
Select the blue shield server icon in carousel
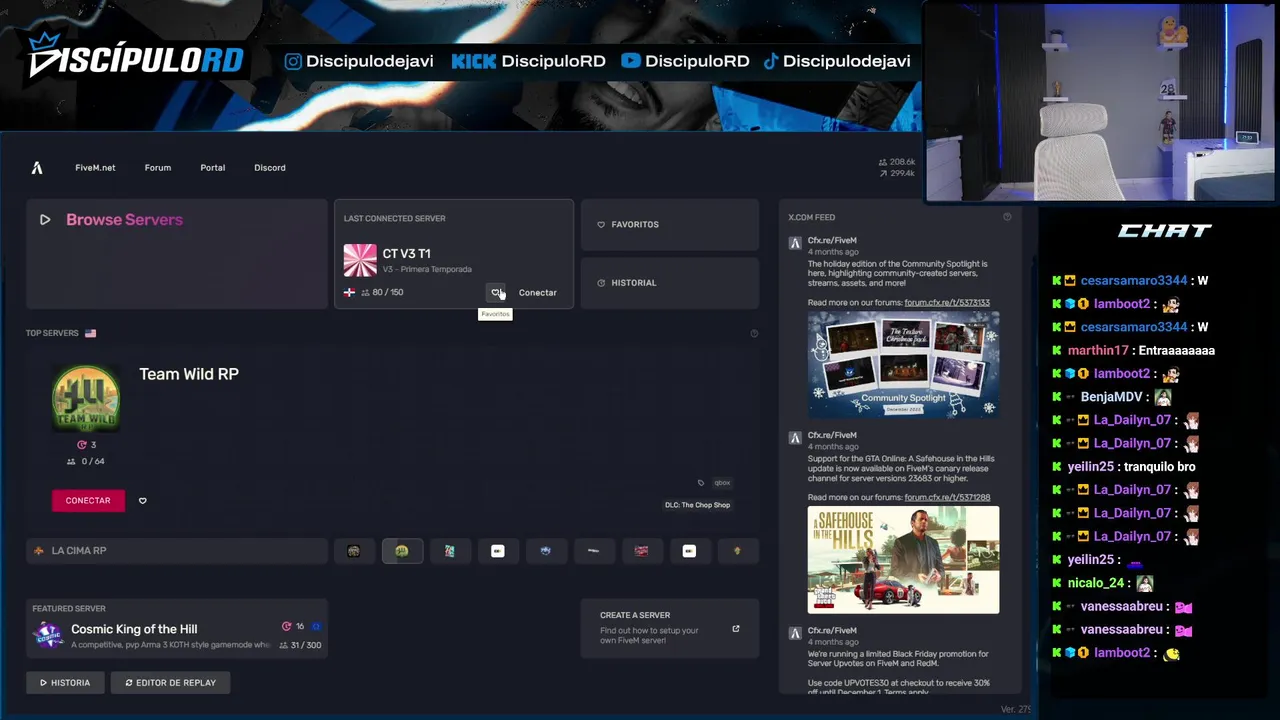tap(546, 551)
